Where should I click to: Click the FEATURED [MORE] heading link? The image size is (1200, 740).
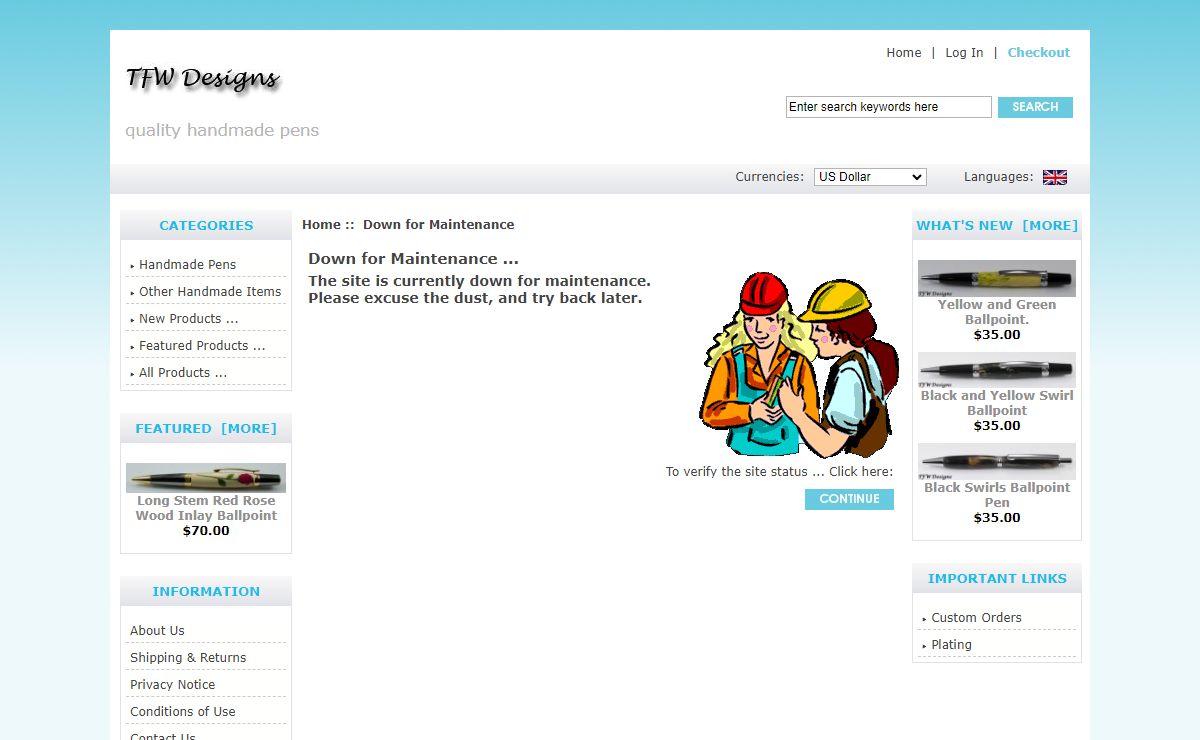pos(206,429)
